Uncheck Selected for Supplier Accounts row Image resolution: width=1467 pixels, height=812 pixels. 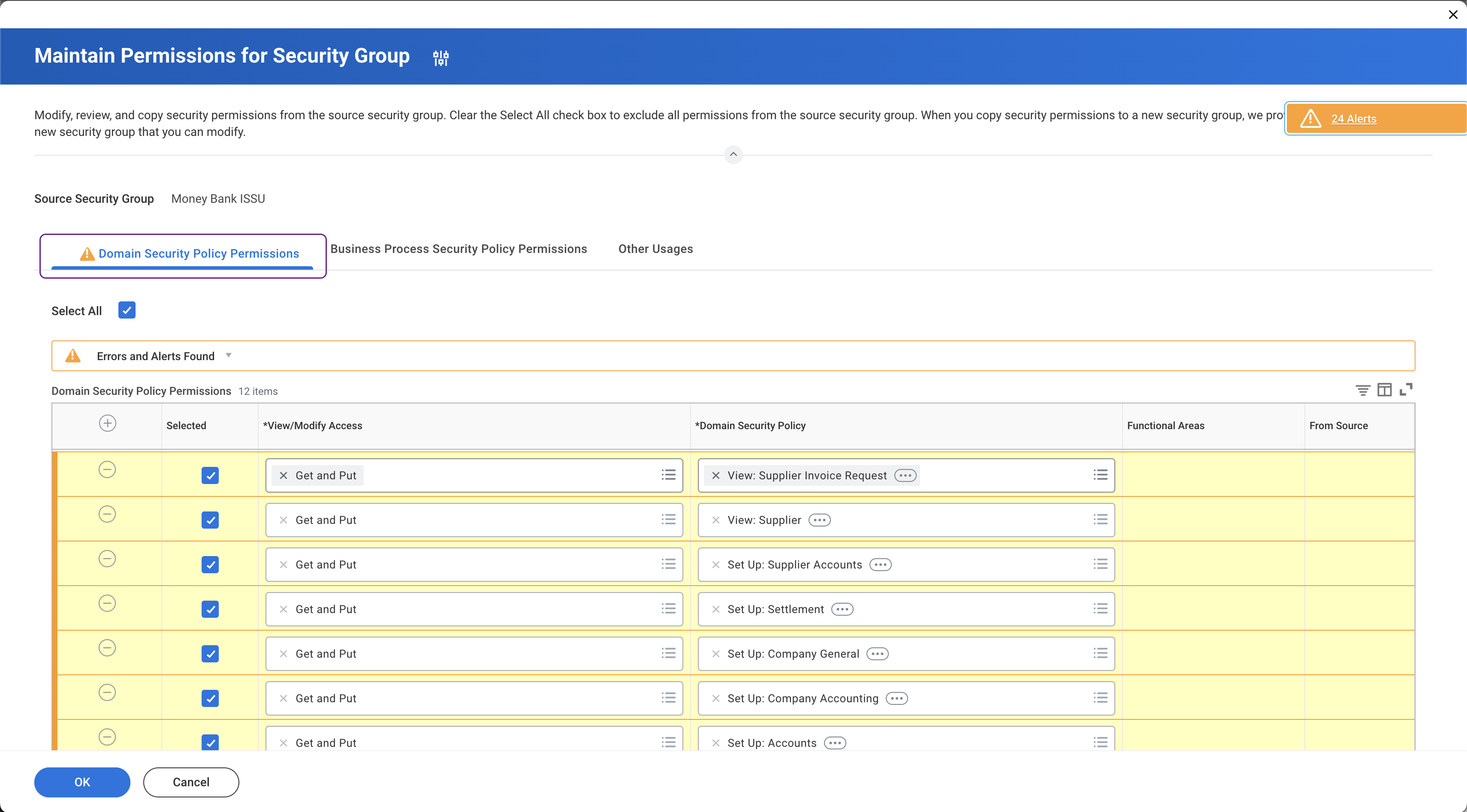pyautogui.click(x=210, y=565)
